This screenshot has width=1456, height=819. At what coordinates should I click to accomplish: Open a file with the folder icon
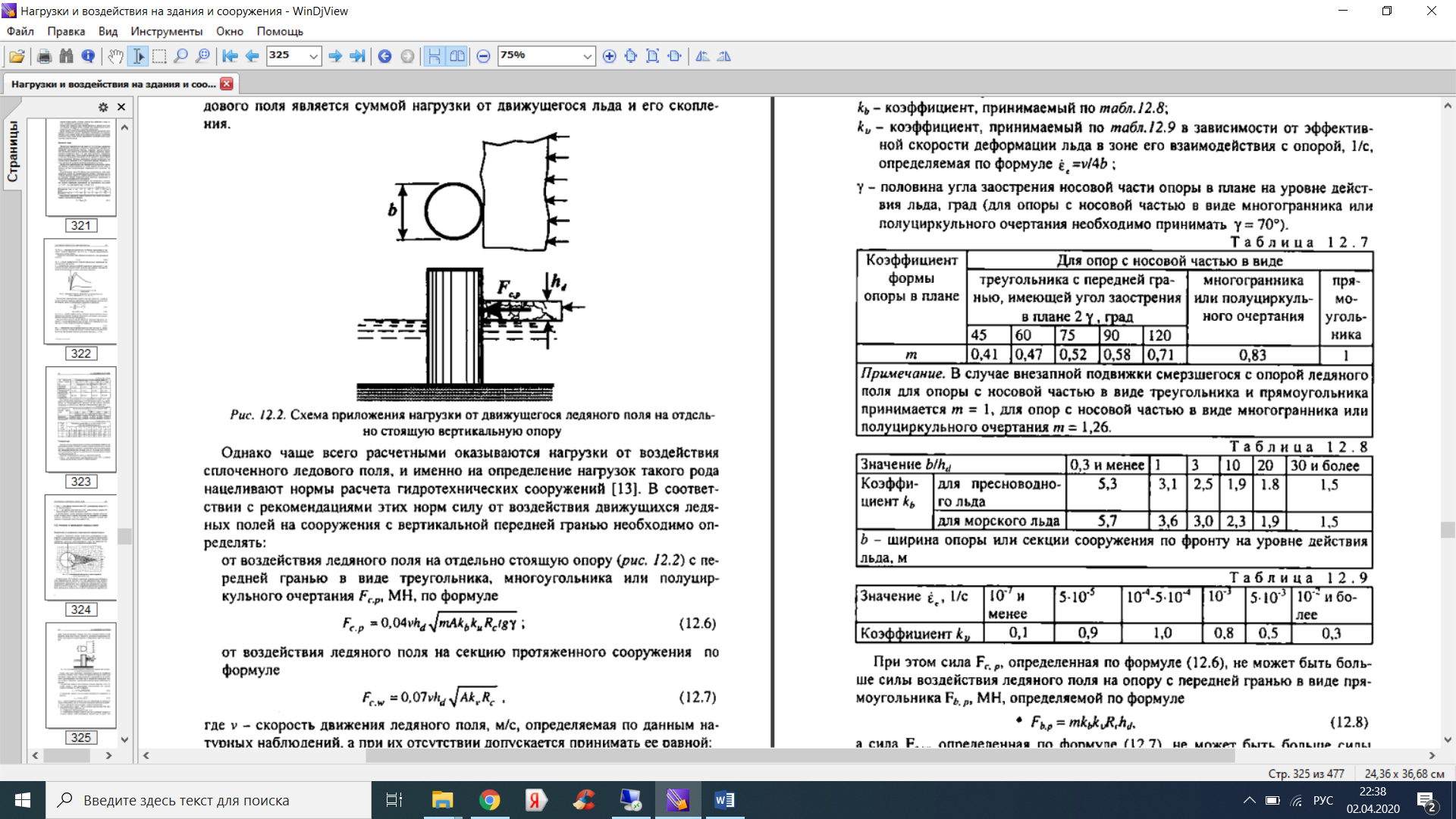17,56
